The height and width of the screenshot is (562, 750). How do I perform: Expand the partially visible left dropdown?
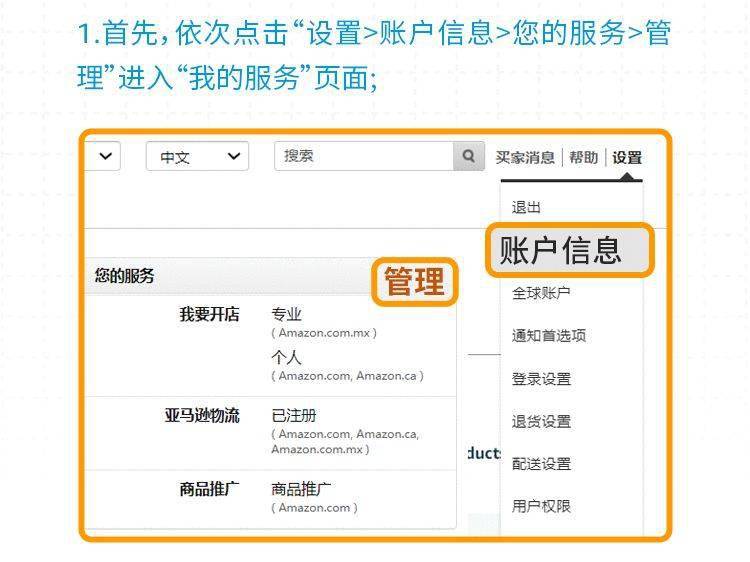click(x=104, y=157)
